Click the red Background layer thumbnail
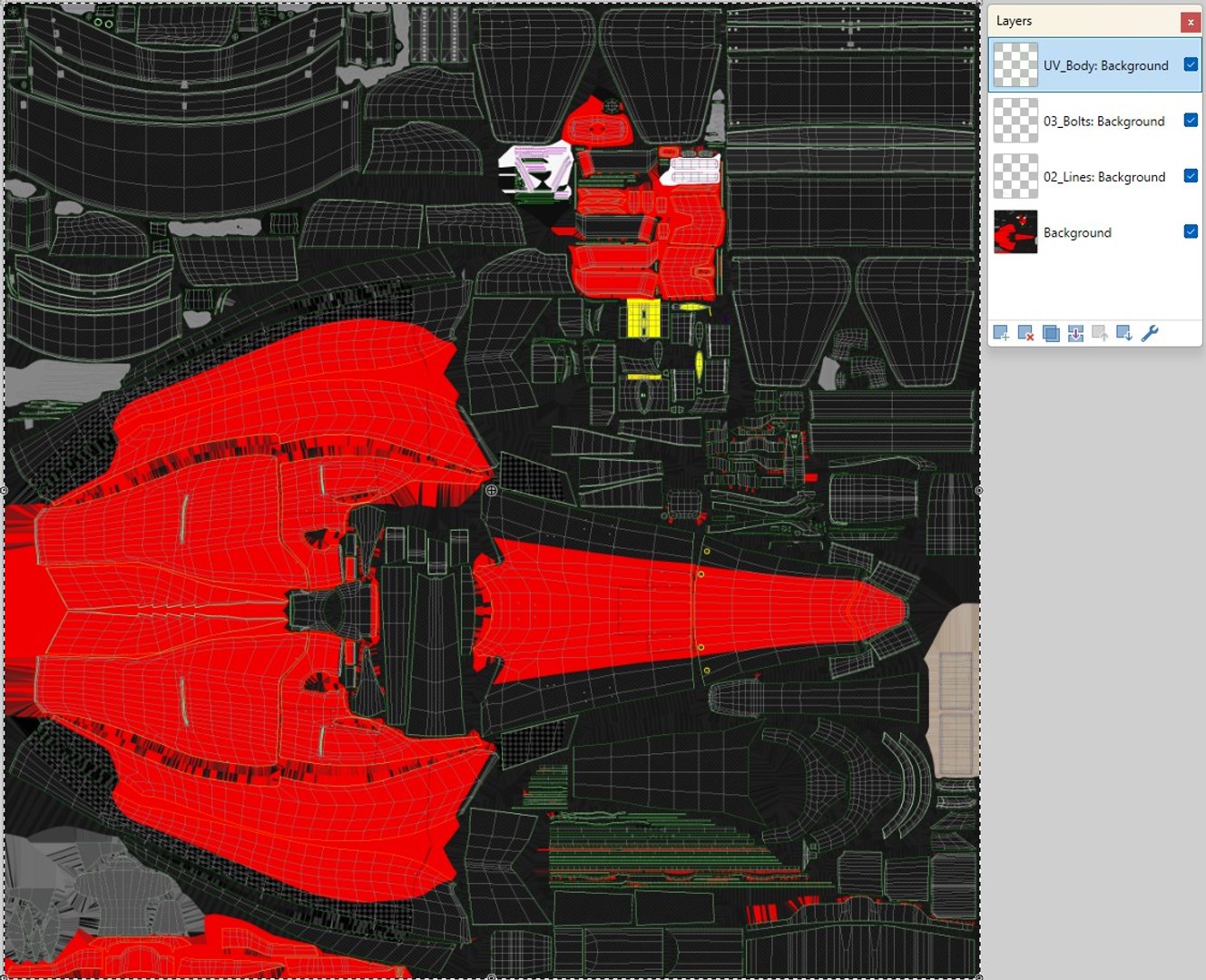1206x980 pixels. [x=1015, y=232]
